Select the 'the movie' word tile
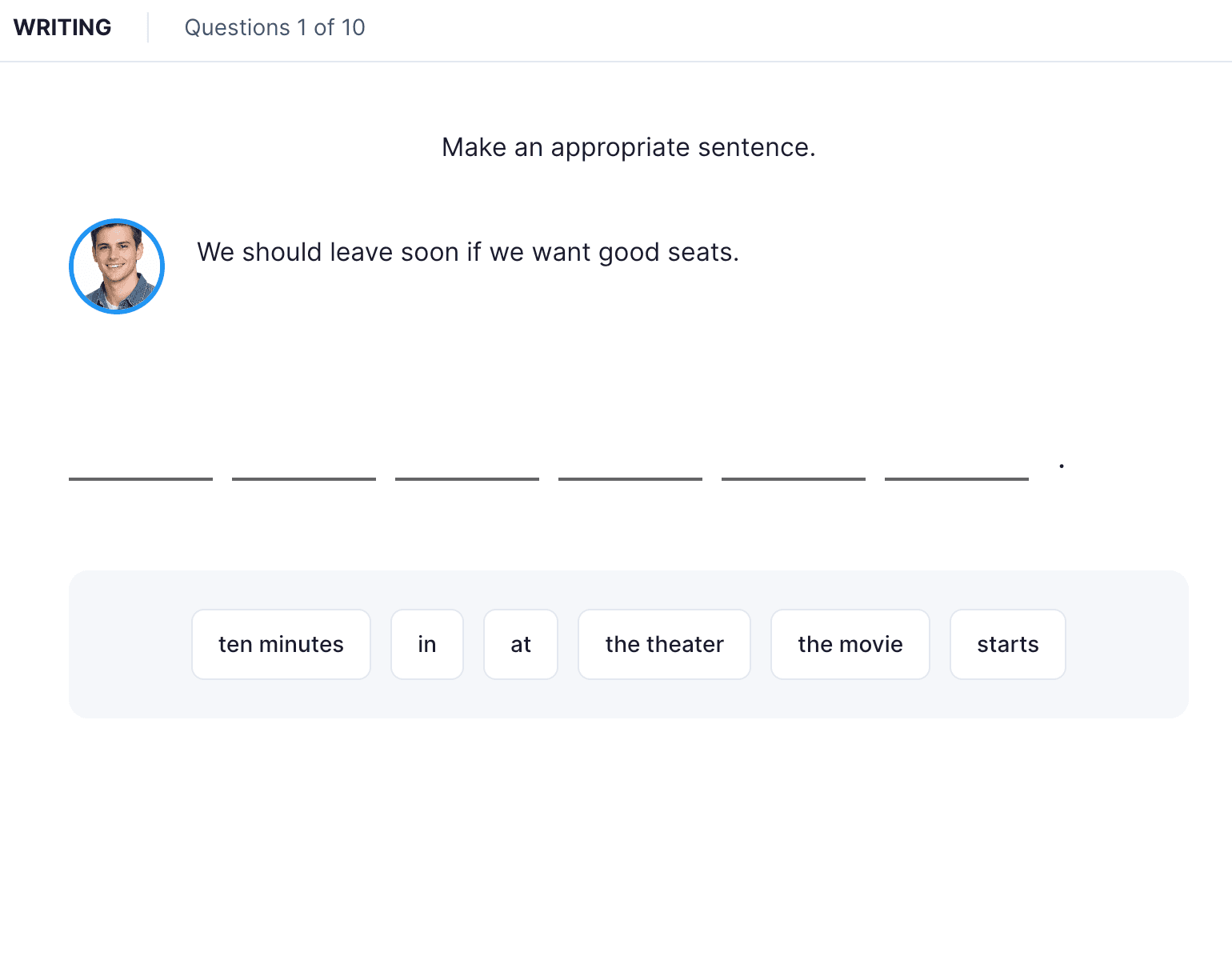Viewport: 1232px width, 960px height. coord(850,644)
